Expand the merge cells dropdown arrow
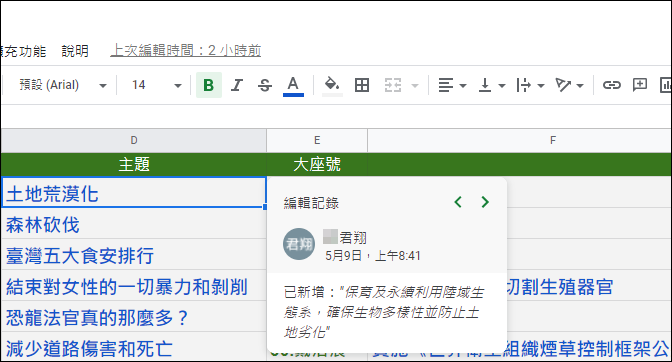 414,86
